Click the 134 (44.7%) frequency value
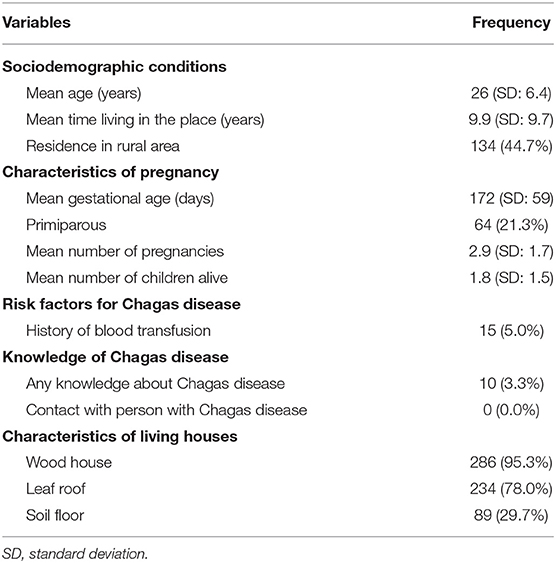The width and height of the screenshot is (556, 563). pyautogui.click(x=511, y=146)
